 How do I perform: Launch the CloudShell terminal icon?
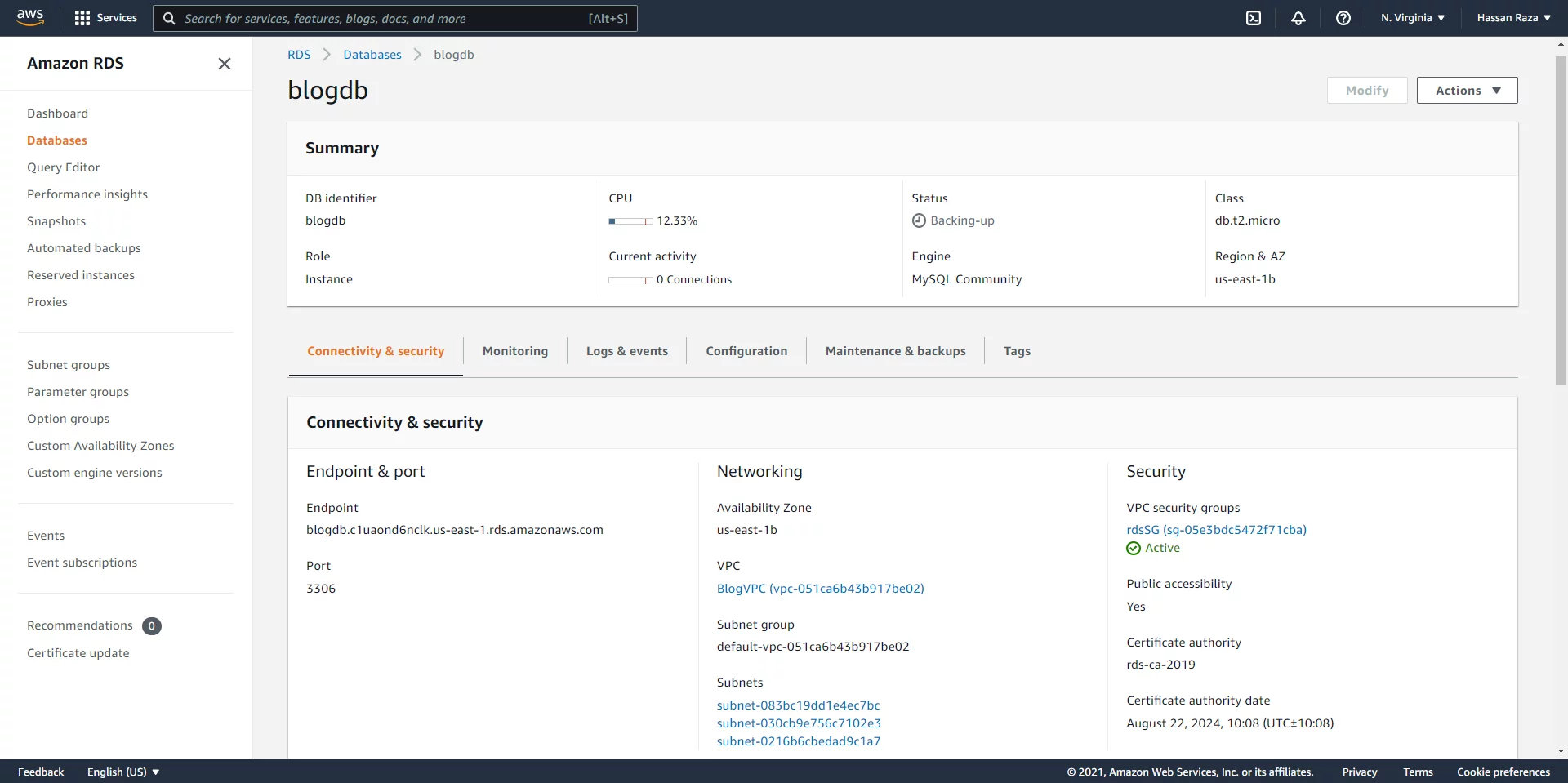click(1254, 18)
